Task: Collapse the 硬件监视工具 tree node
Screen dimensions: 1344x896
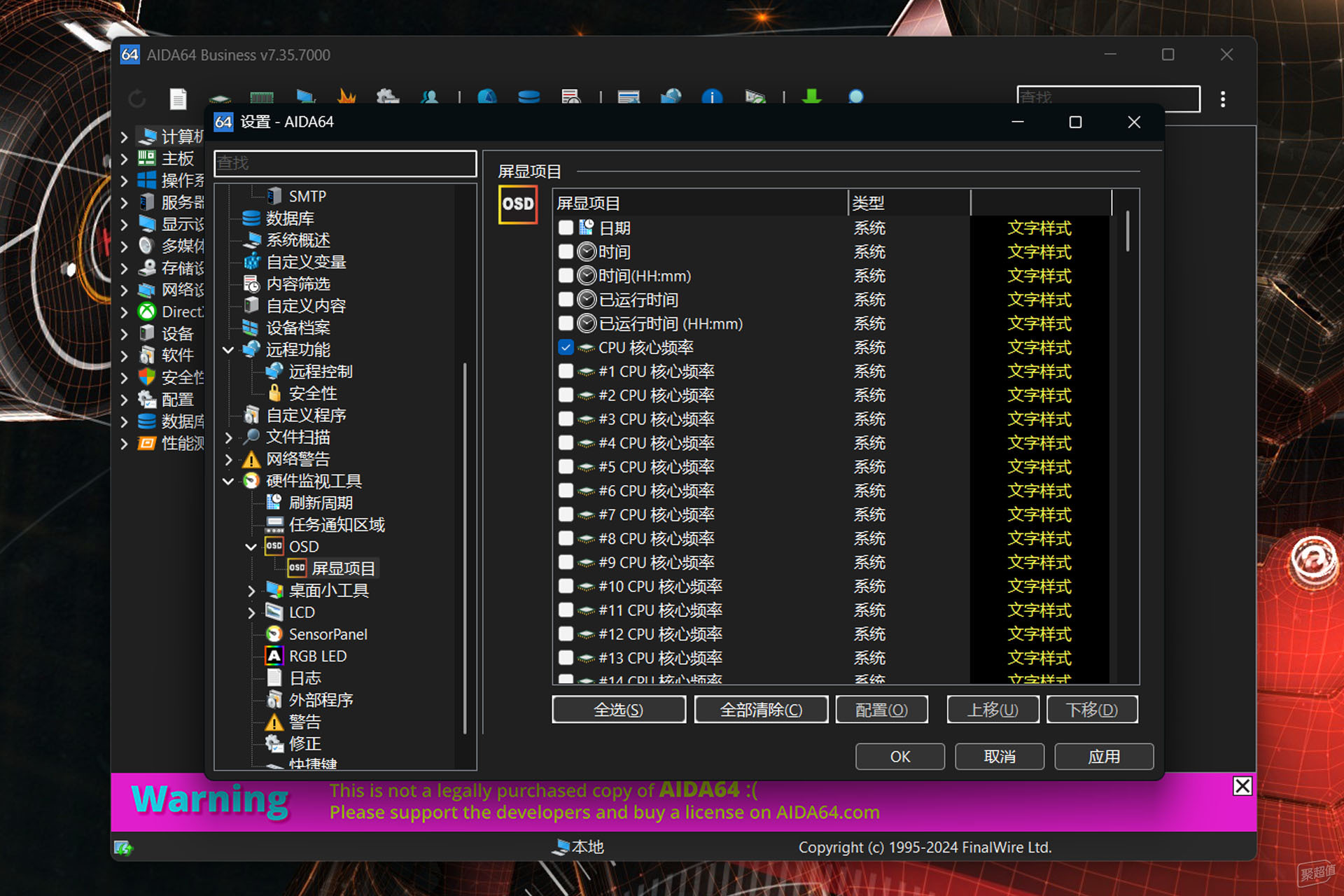Action: 228,481
